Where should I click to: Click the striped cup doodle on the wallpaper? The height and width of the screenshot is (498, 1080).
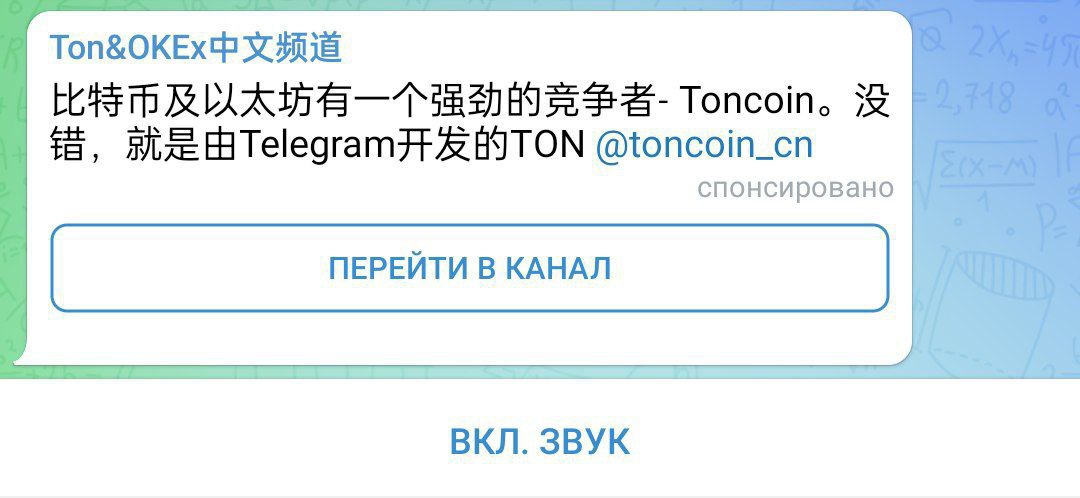pos(1002,276)
